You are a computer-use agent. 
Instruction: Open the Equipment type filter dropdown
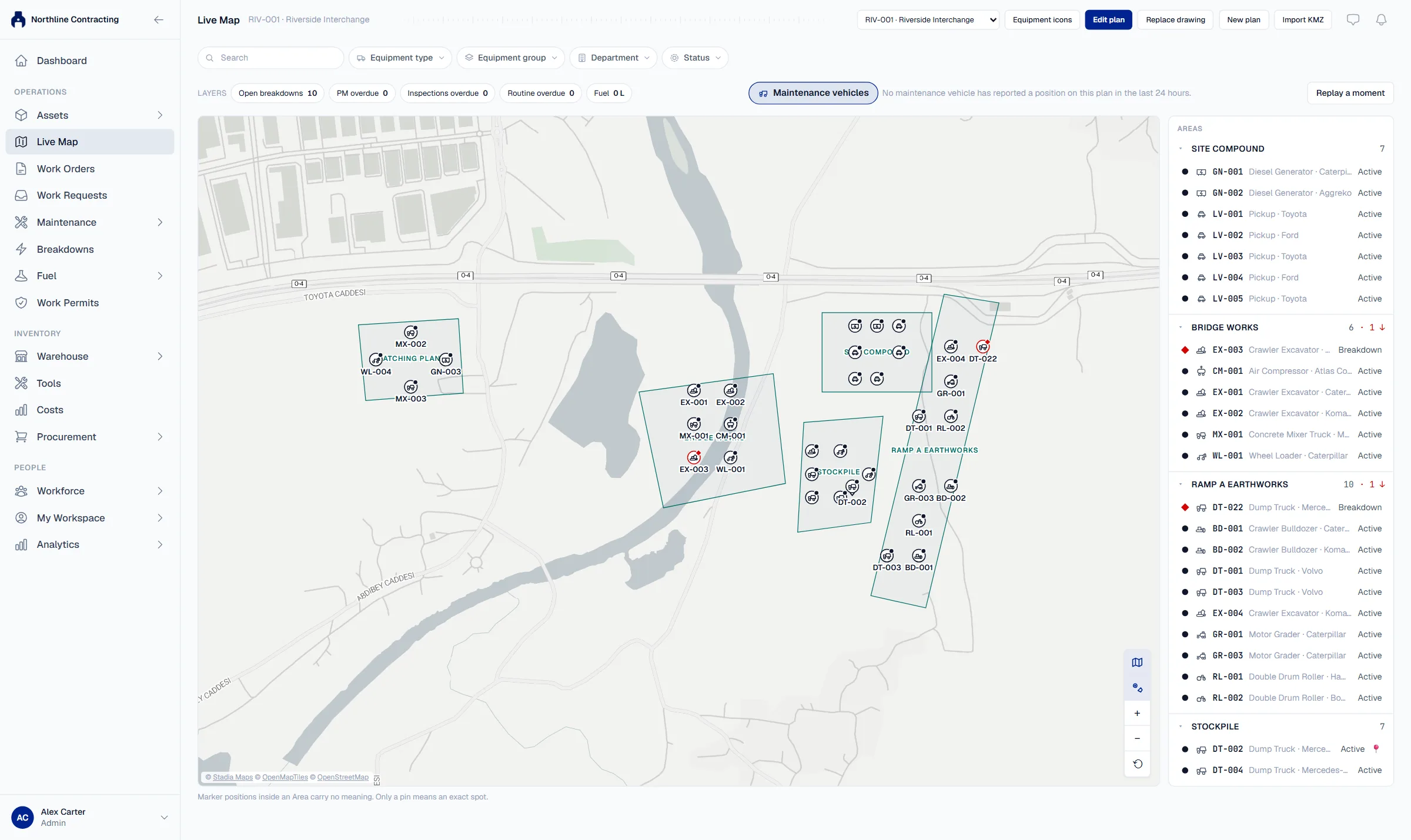point(400,58)
